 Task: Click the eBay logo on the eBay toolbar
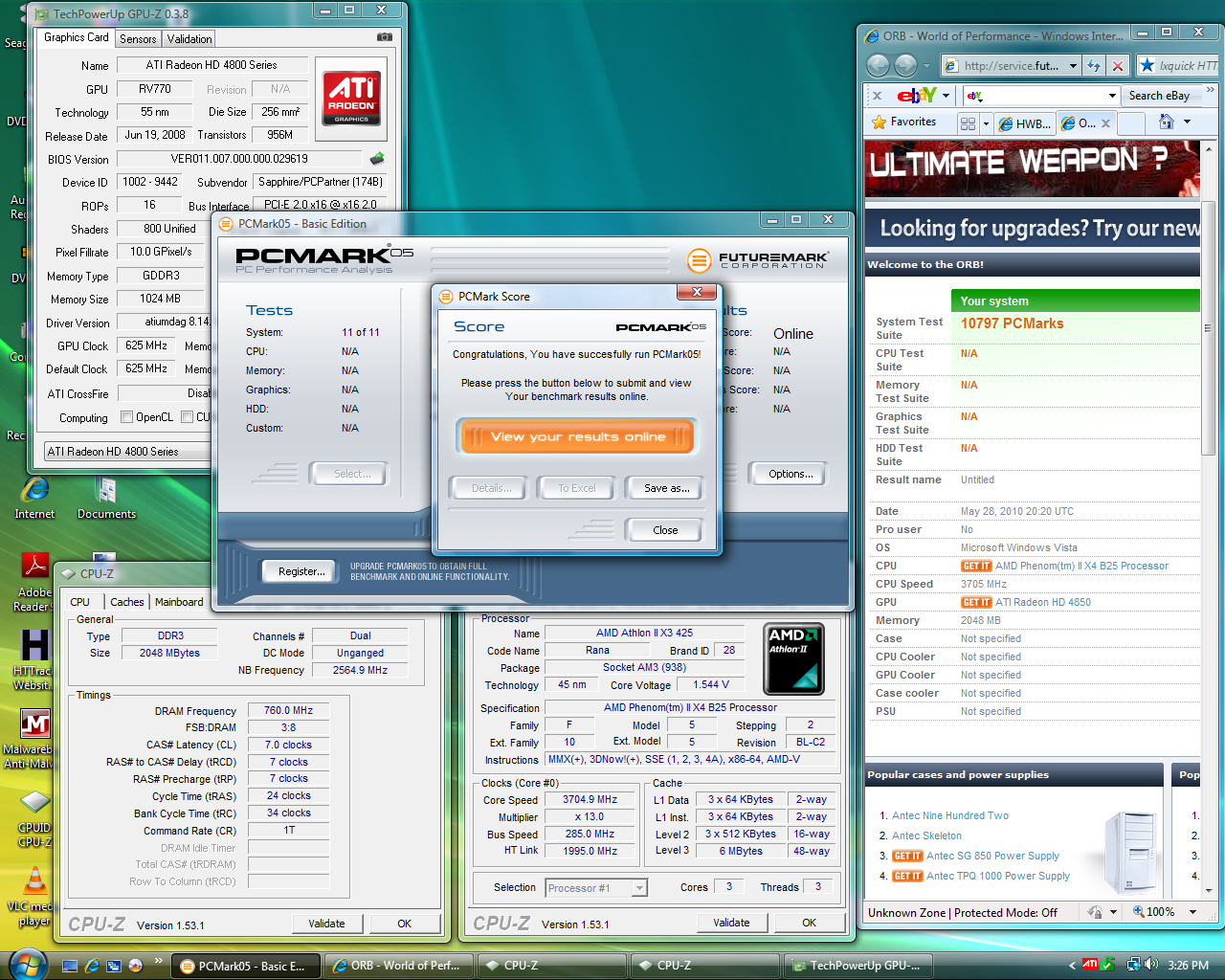click(917, 95)
